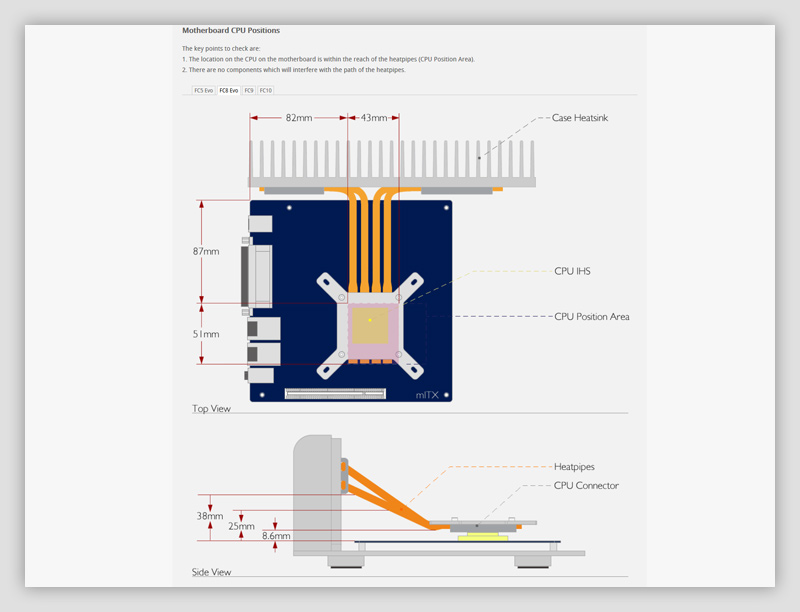The height and width of the screenshot is (612, 800).
Task: Click the CPU Connector label
Action: [x=586, y=486]
